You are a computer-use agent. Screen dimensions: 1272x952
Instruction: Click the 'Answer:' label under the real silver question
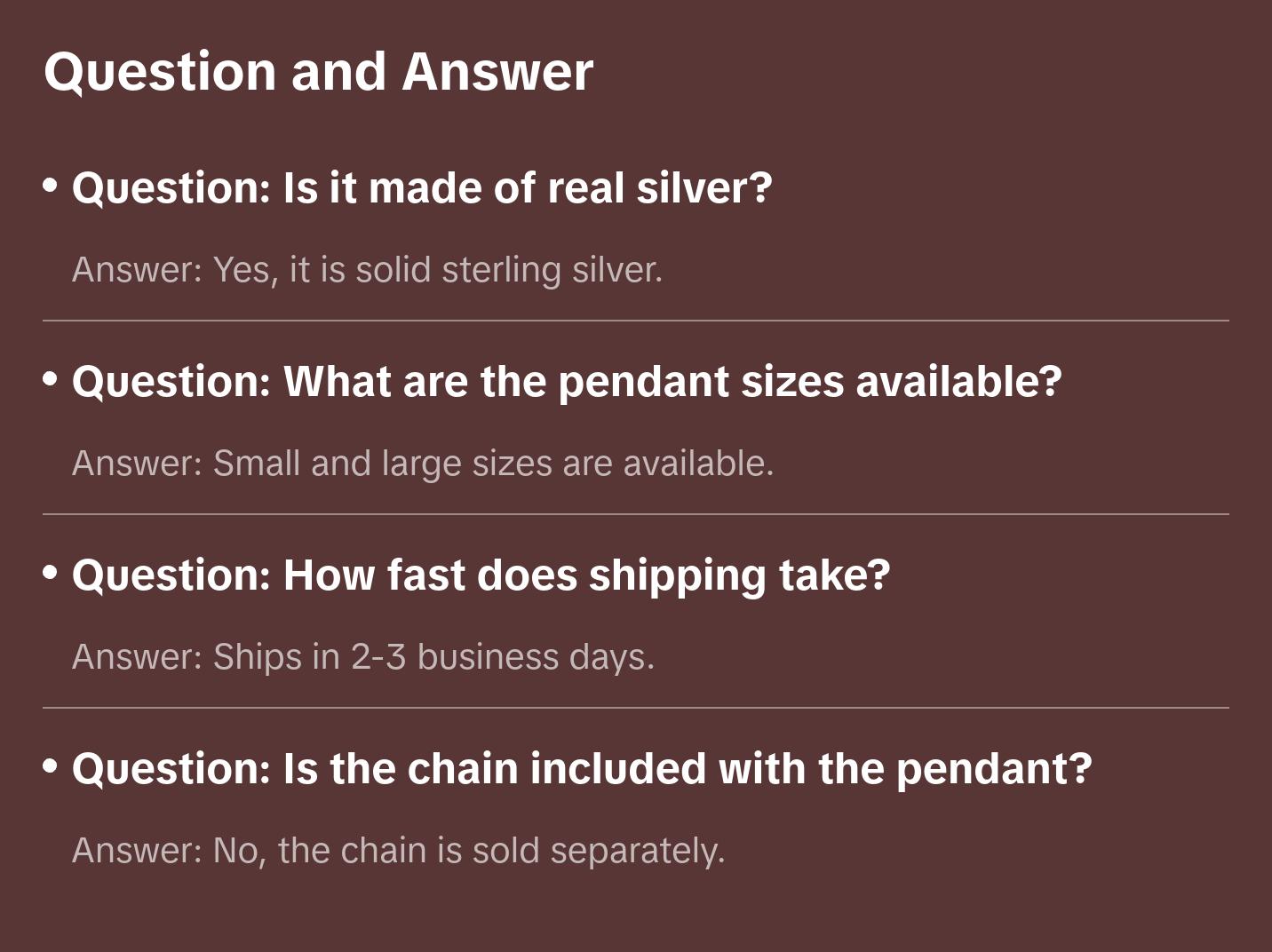138,270
